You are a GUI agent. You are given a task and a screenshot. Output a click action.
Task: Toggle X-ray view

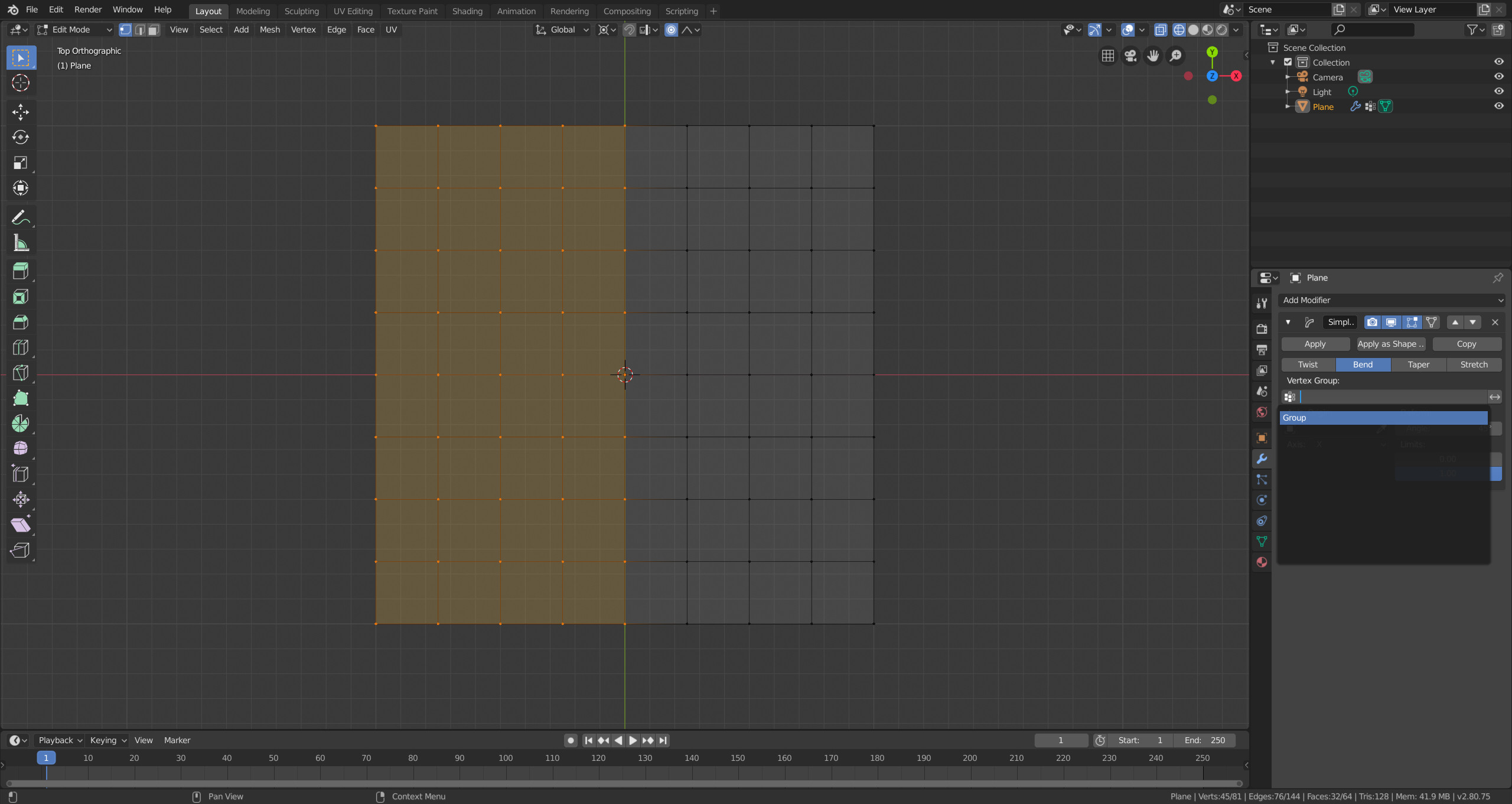1161,30
